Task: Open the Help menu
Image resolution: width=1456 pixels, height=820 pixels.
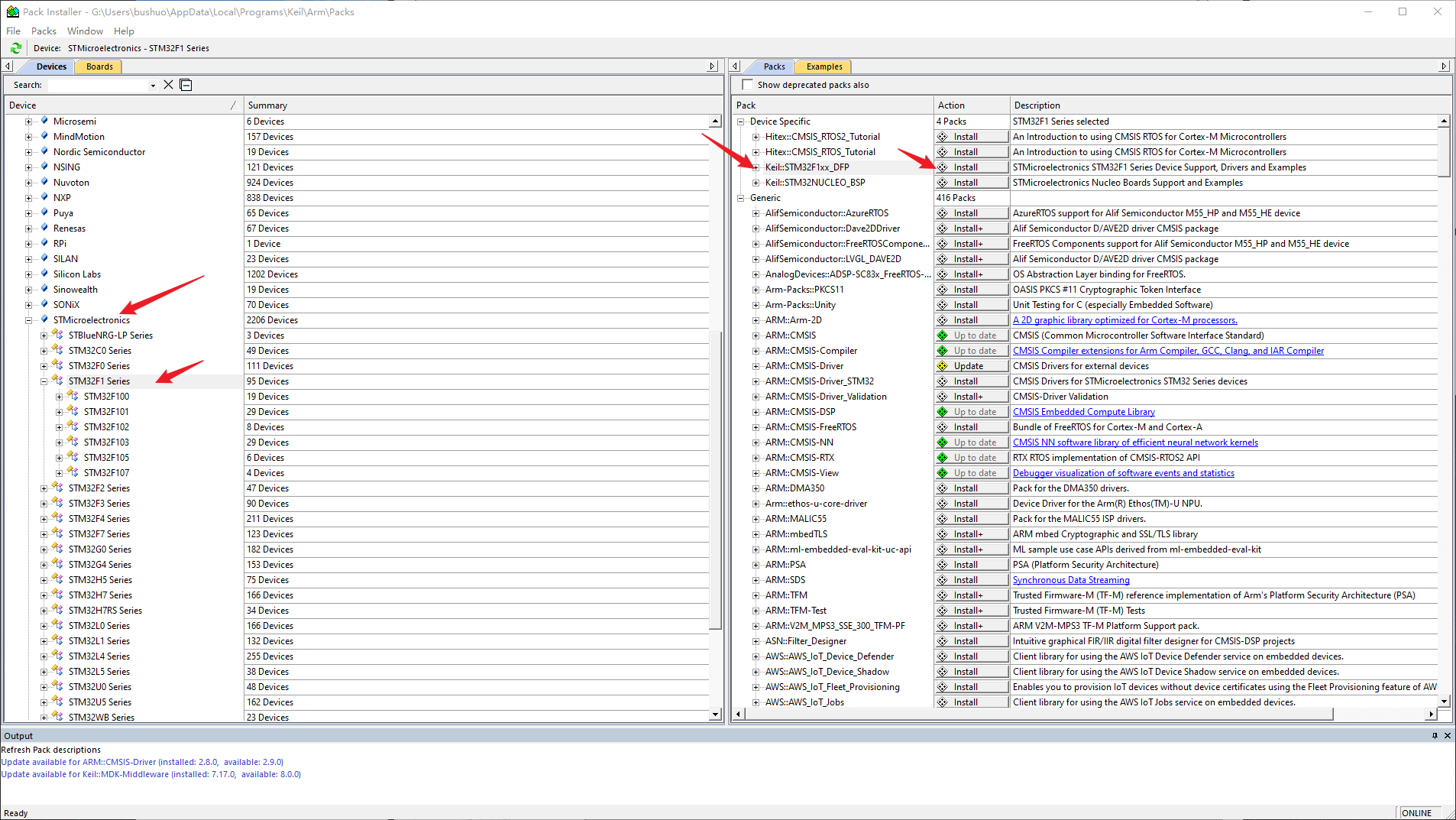Action: pos(124,31)
